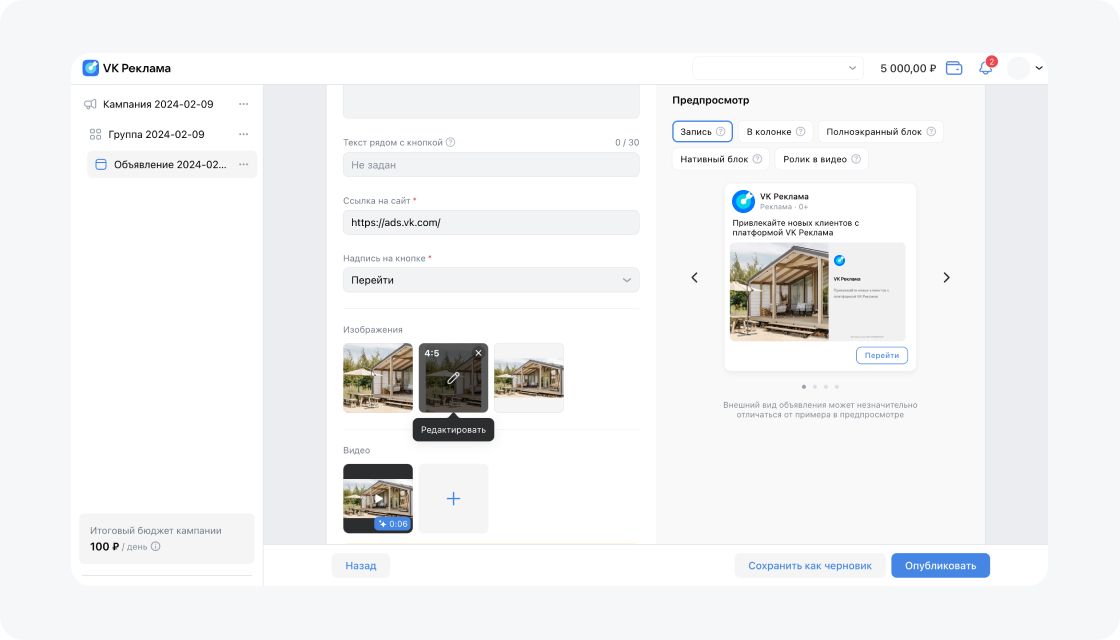Show previous preview with left arrow

point(695,277)
